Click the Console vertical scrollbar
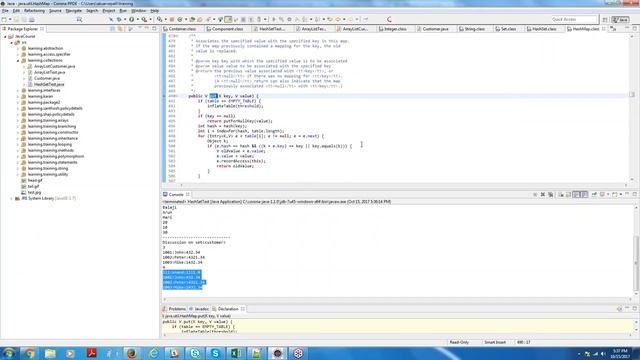 [x=636, y=249]
